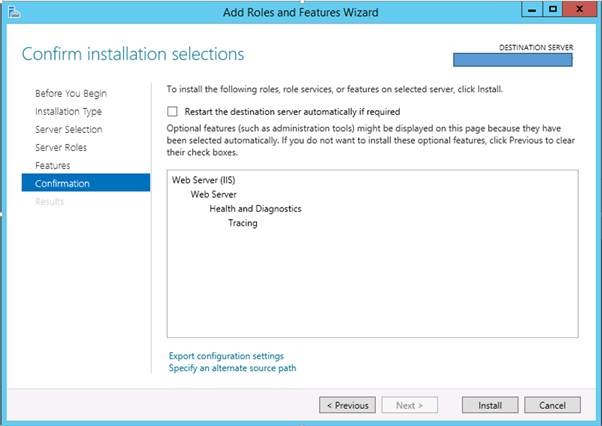Maximize the wizard window

(x=551, y=9)
